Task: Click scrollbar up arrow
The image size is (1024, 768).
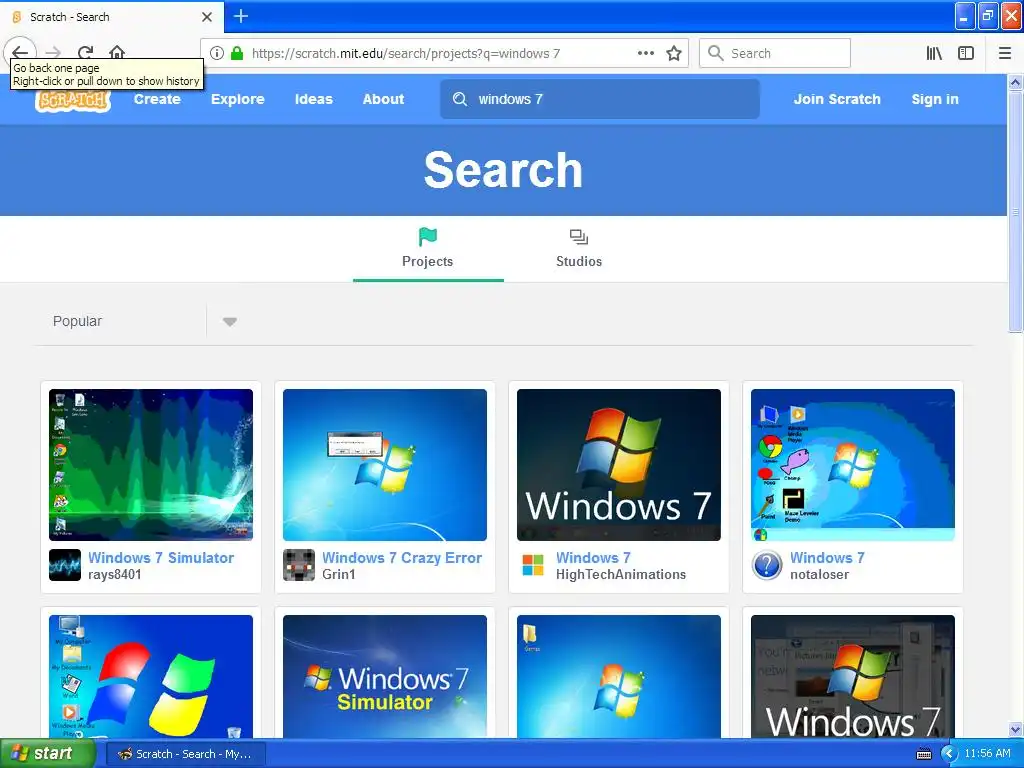Action: coord(1016,82)
